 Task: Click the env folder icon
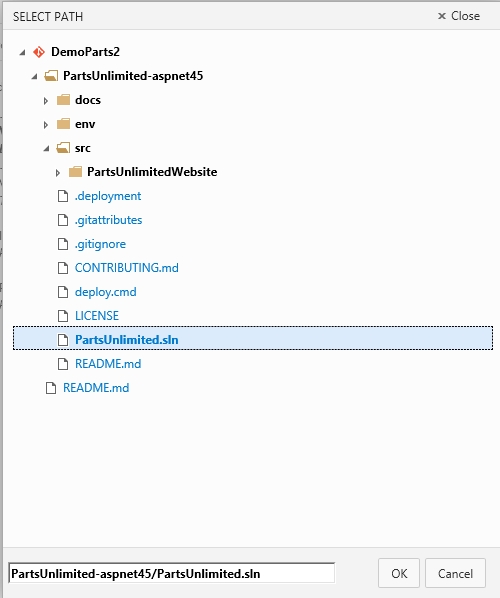click(63, 124)
